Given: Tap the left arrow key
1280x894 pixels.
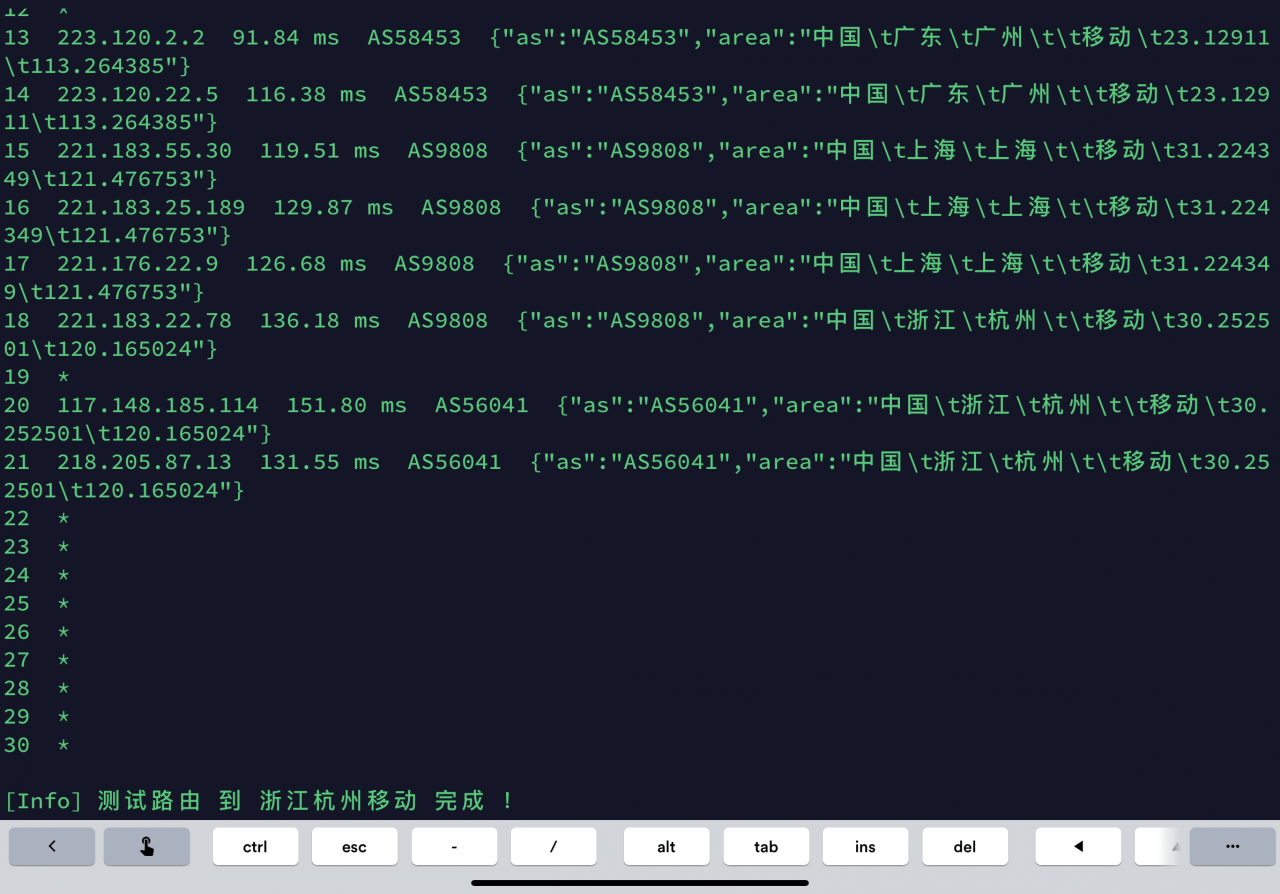Looking at the screenshot, I should point(1078,846).
